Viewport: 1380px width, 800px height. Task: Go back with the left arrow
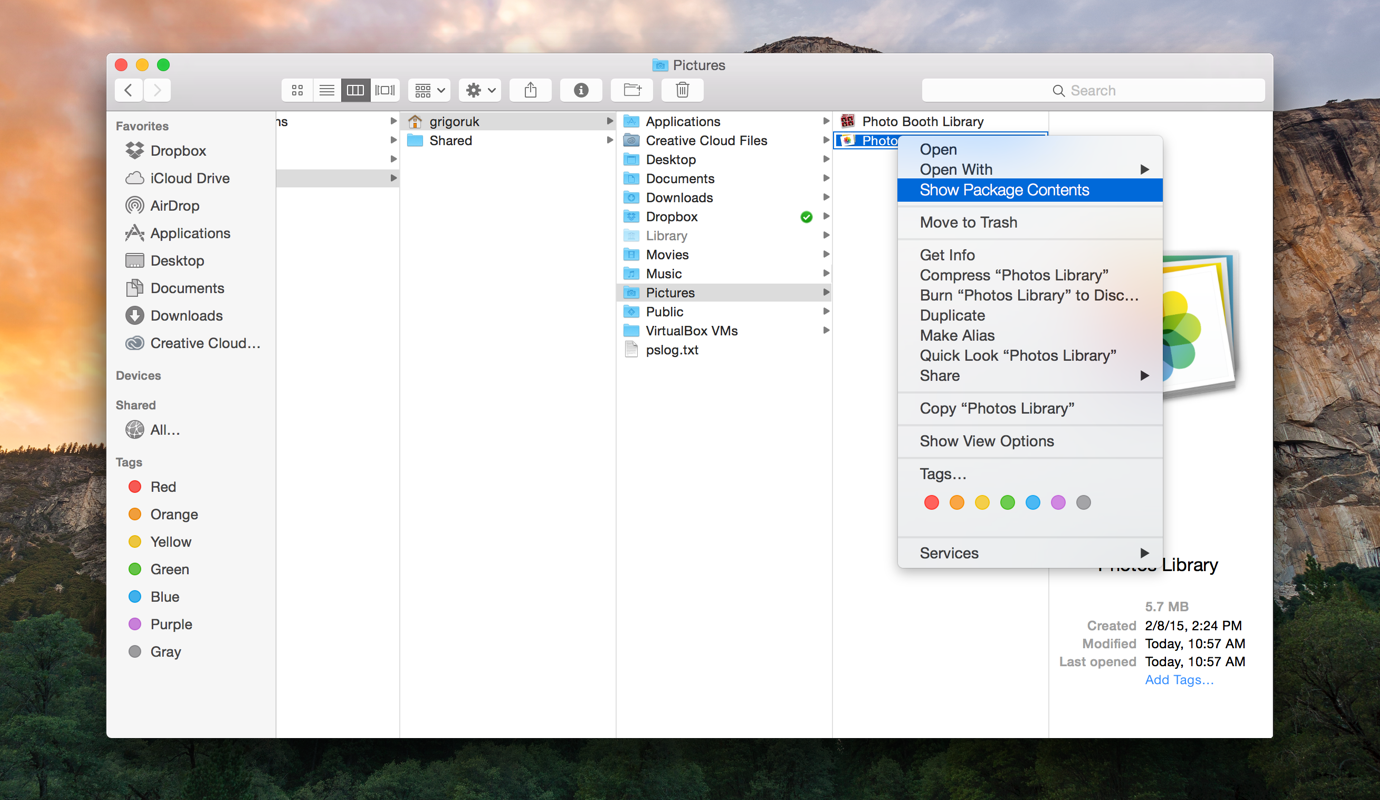tap(128, 90)
